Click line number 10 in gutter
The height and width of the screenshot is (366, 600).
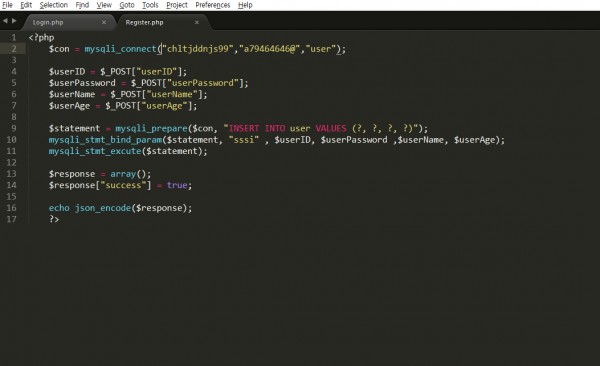(x=11, y=140)
